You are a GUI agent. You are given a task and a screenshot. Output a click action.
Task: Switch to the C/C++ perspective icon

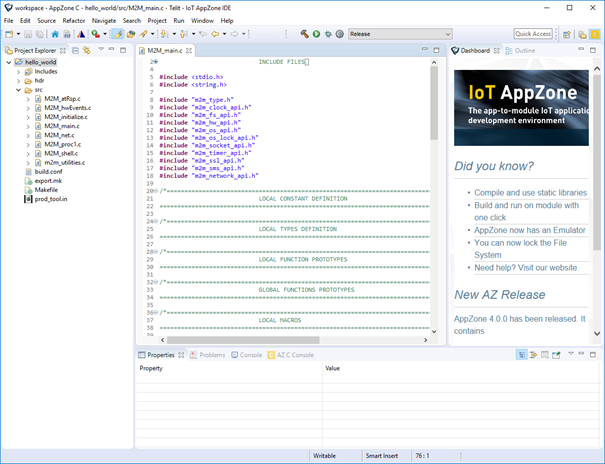point(582,35)
